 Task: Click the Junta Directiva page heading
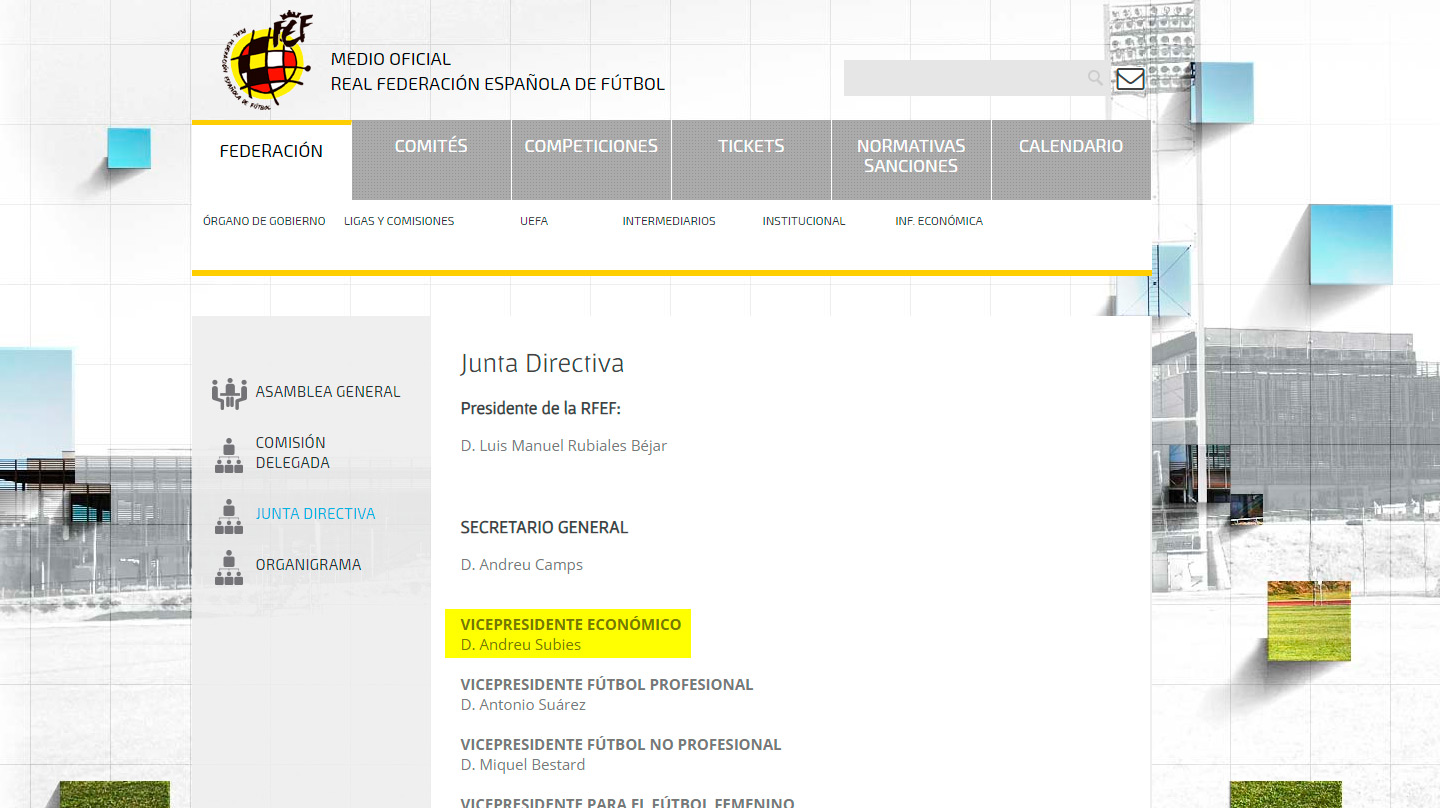542,363
